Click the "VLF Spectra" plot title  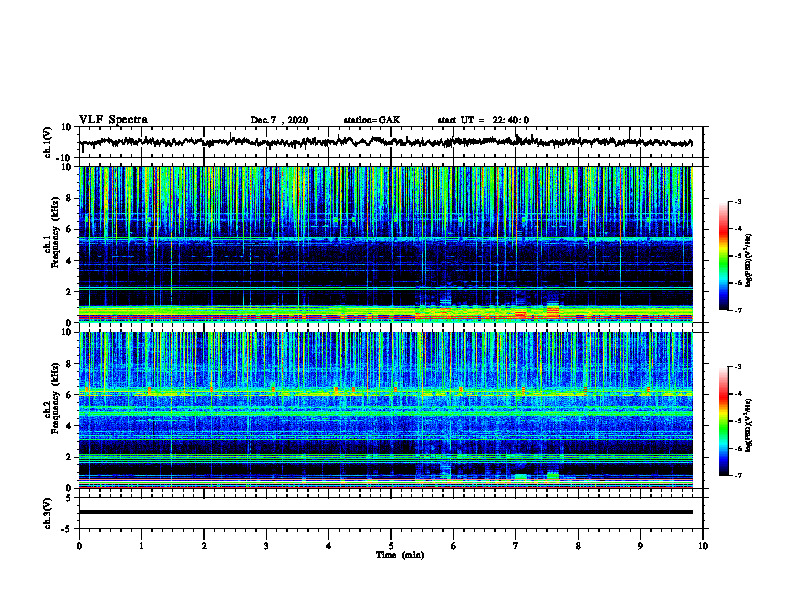tap(113, 120)
